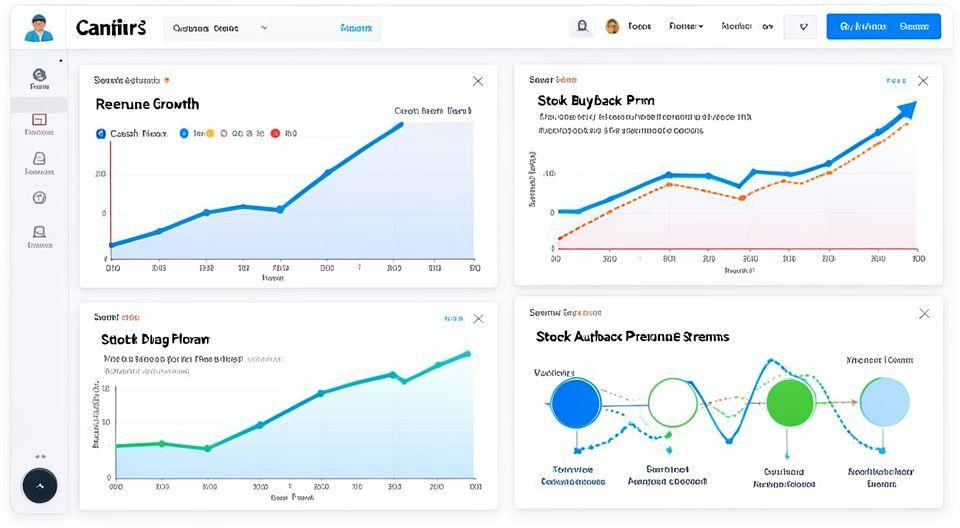This screenshot has width=960, height=528.
Task: Open the small chevron dropdown box in header
Action: click(800, 27)
